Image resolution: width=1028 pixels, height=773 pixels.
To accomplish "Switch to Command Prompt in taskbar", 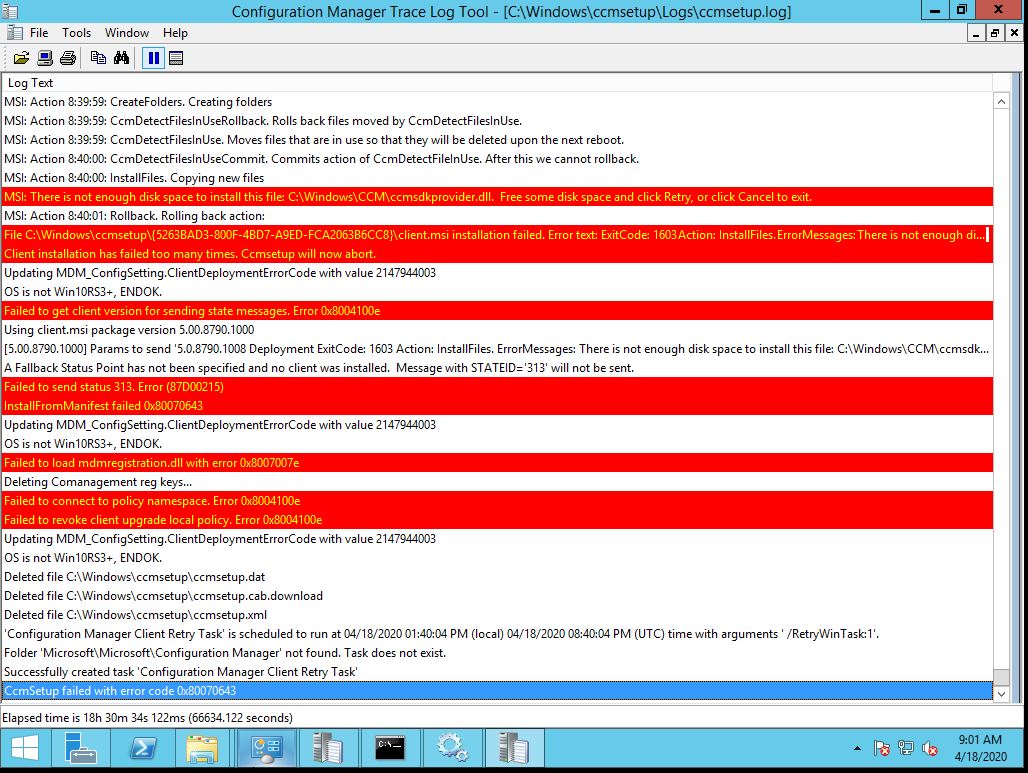I will click(x=389, y=748).
